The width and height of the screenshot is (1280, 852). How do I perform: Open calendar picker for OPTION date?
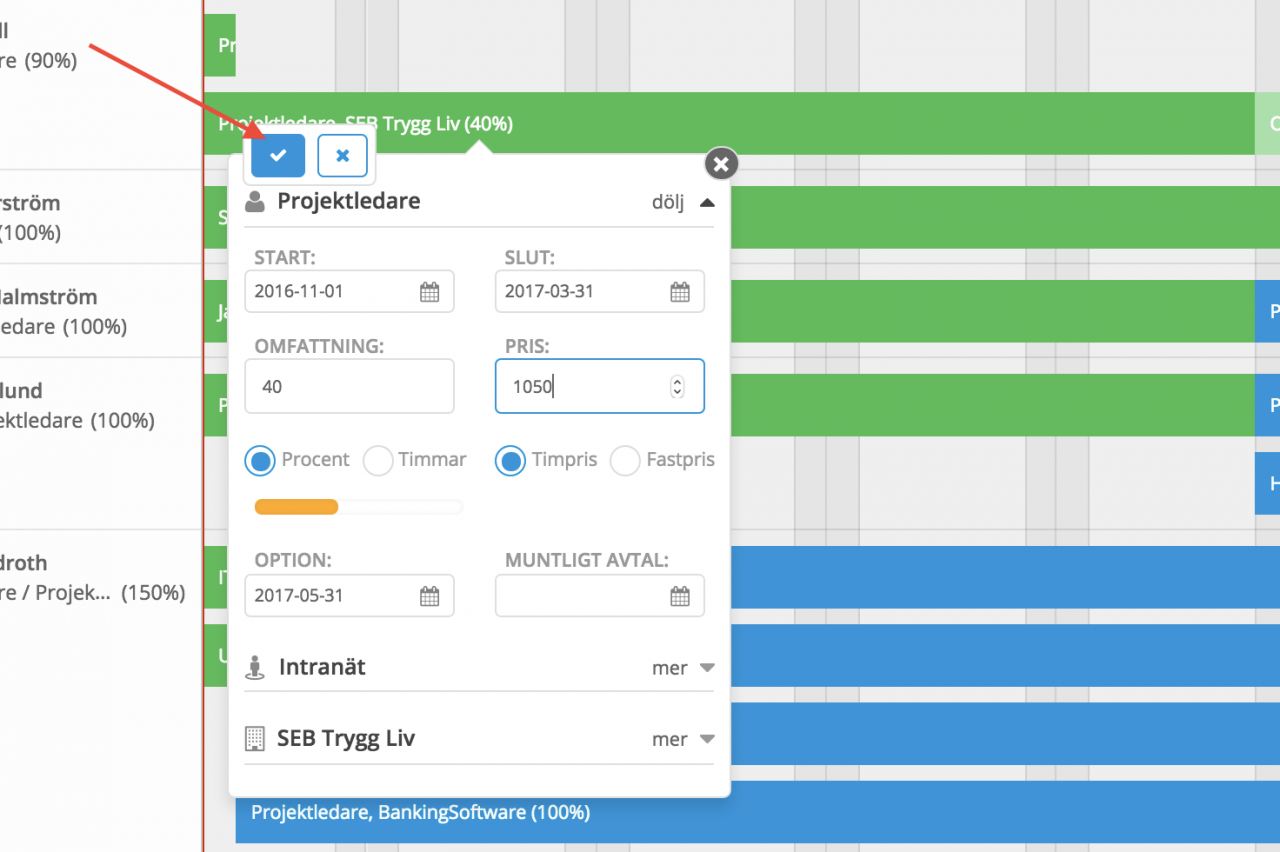(x=429, y=596)
